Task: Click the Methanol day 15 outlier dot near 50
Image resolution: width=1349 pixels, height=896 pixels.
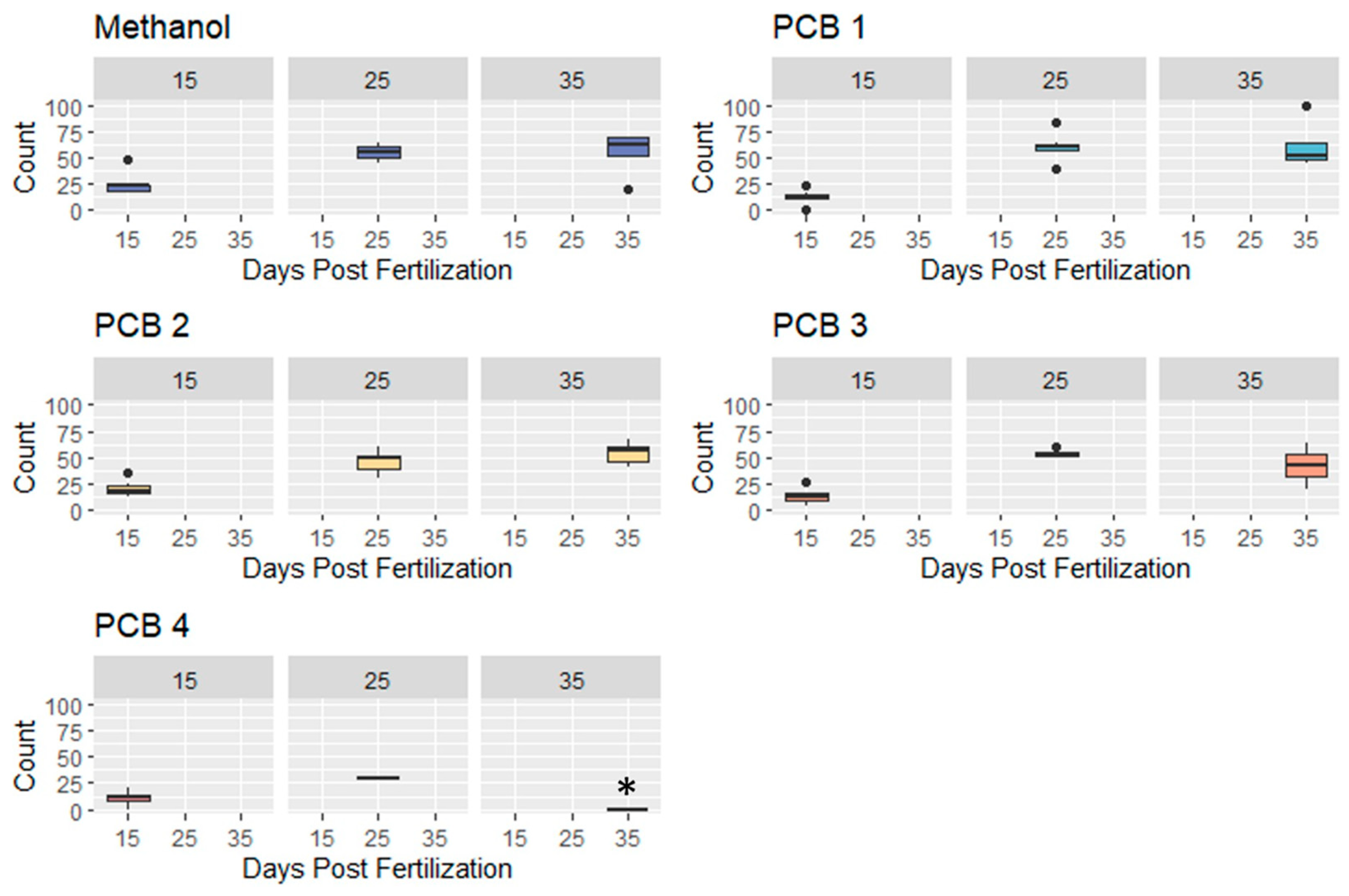Action: tap(128, 160)
